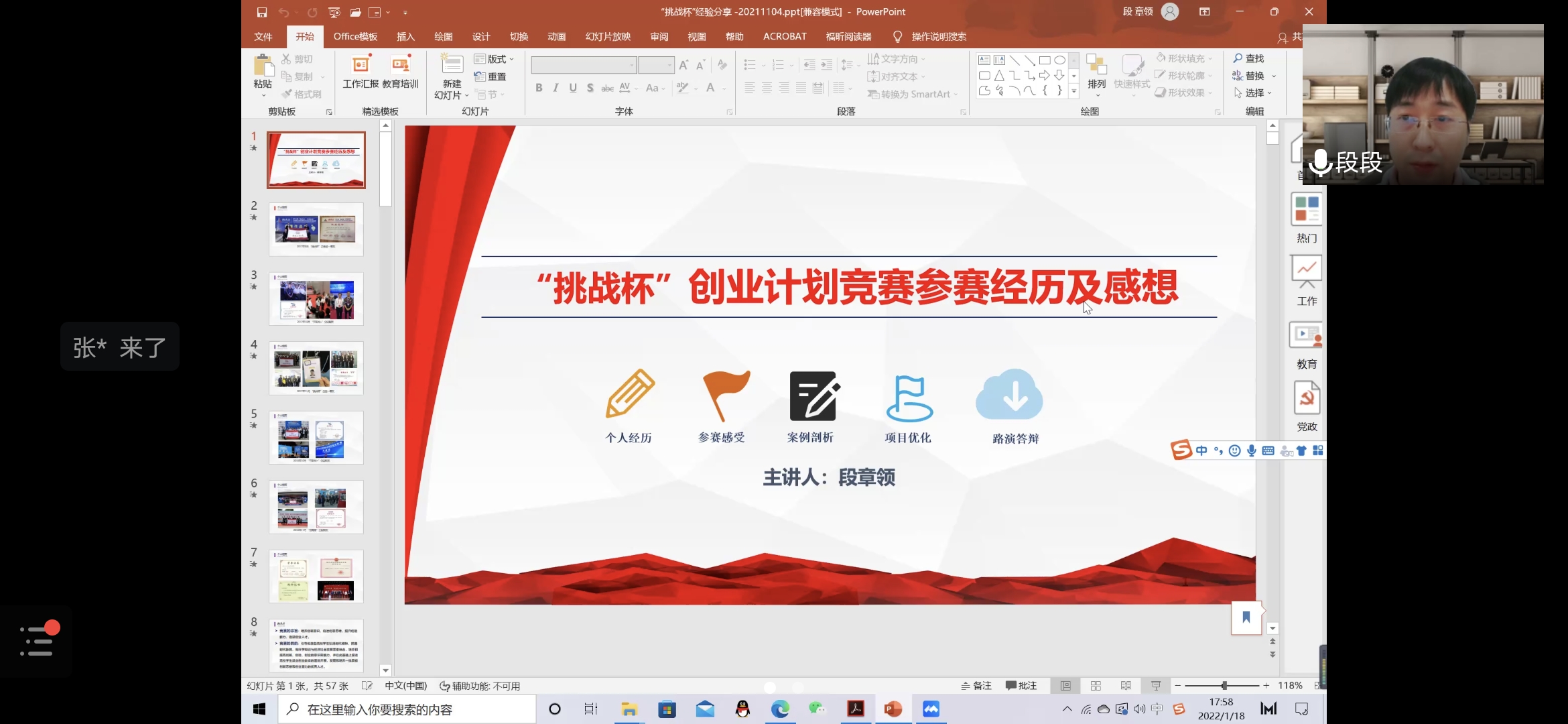
Task: Open PowerPoint from Windows taskbar
Action: (x=893, y=709)
